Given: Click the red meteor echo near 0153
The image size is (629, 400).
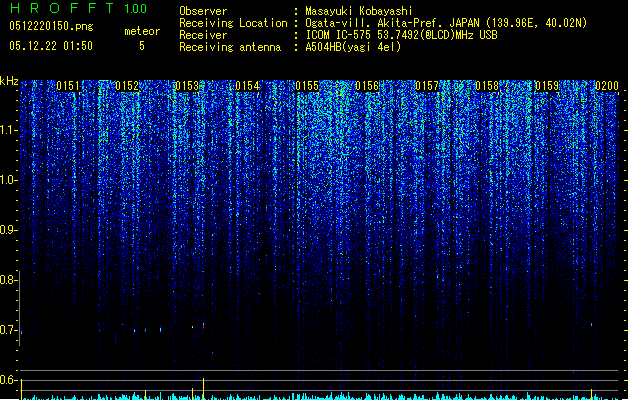Looking at the screenshot, I should [x=203, y=326].
